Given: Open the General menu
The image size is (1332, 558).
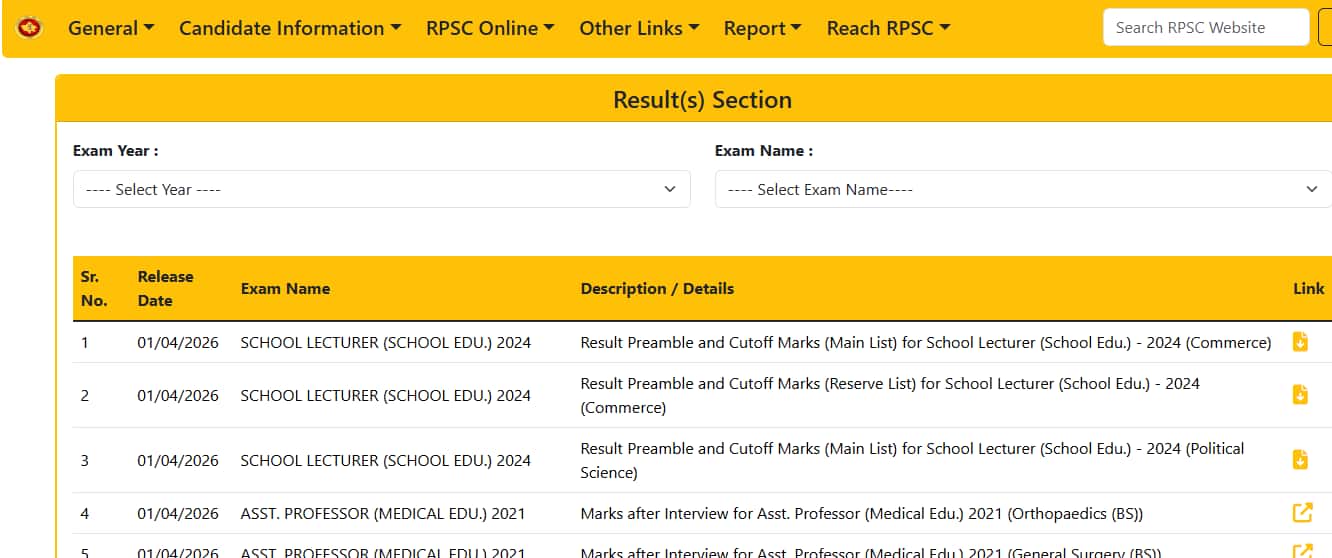Looking at the screenshot, I should pyautogui.click(x=110, y=28).
